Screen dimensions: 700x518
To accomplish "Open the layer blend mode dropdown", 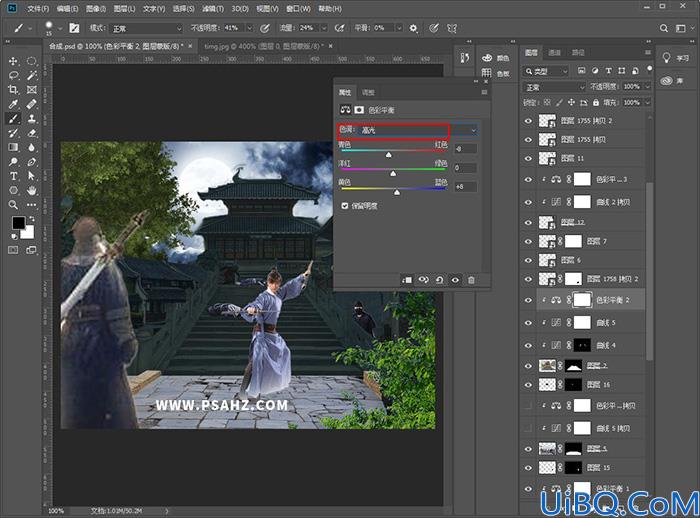I will click(554, 87).
